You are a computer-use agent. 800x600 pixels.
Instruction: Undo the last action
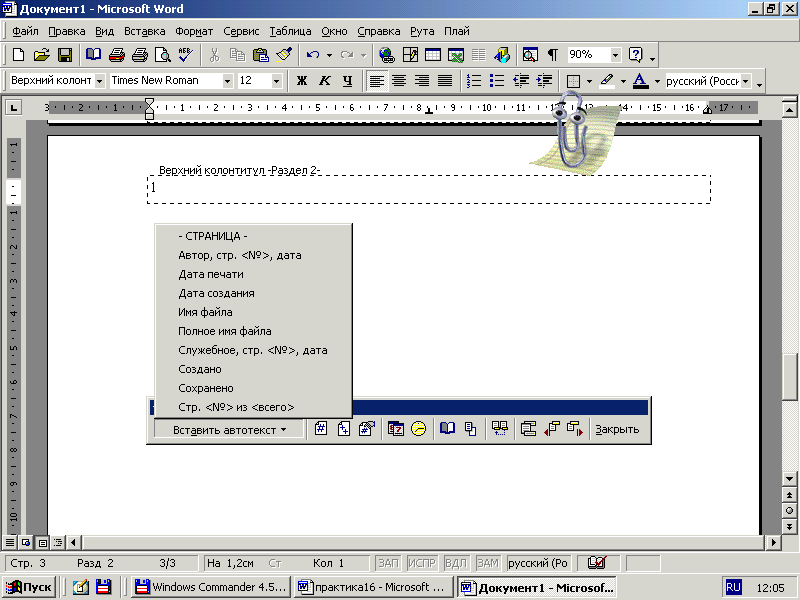[313, 55]
